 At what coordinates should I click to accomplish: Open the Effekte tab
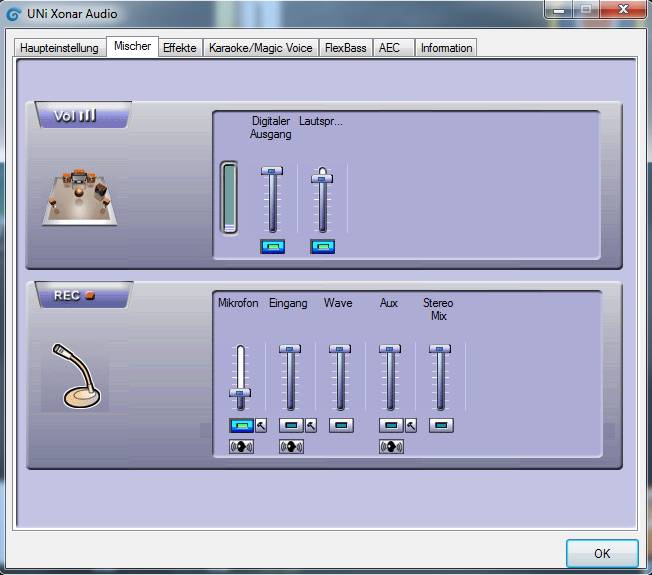click(180, 48)
